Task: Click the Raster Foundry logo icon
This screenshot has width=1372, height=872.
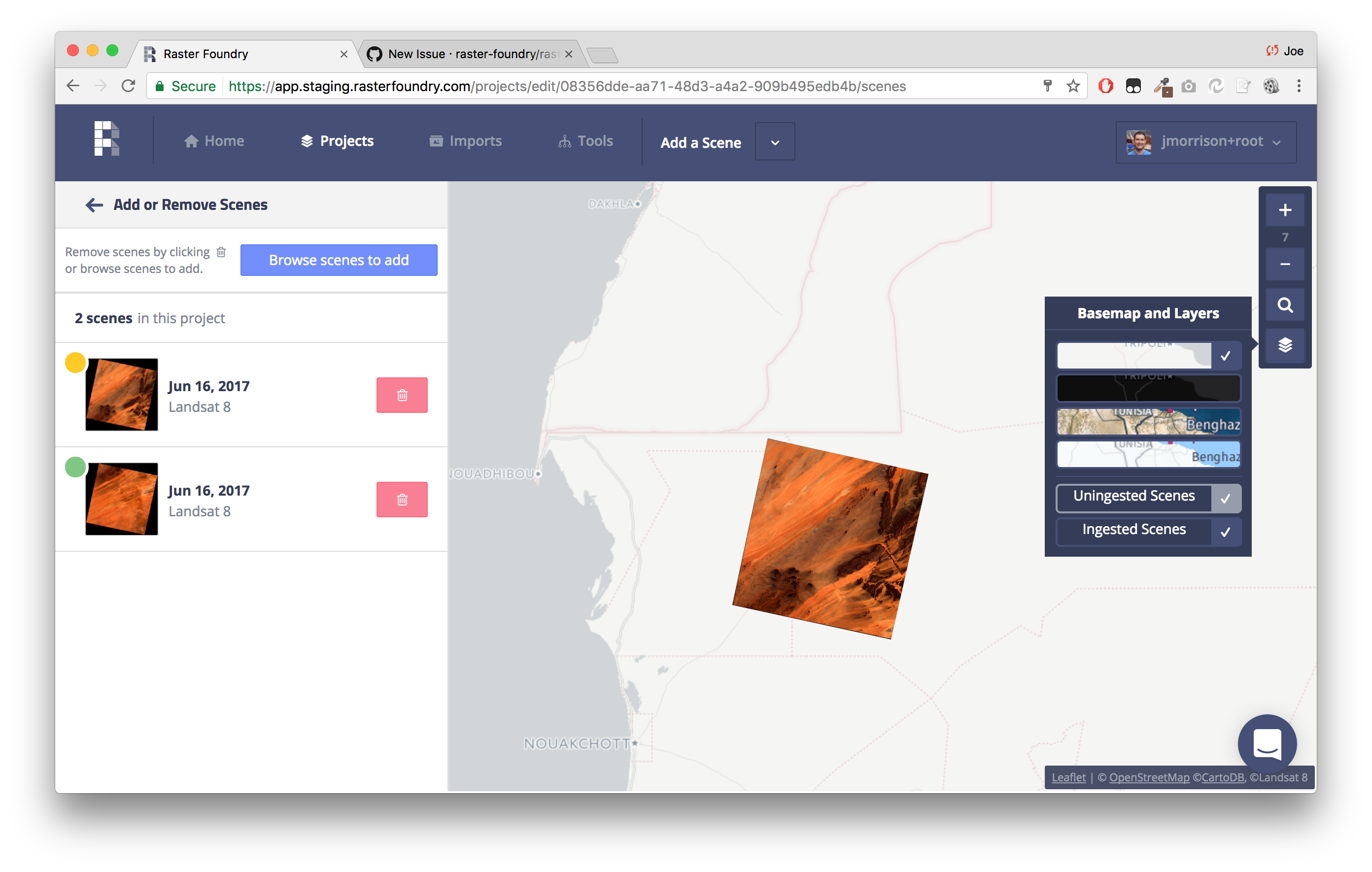Action: tap(106, 138)
